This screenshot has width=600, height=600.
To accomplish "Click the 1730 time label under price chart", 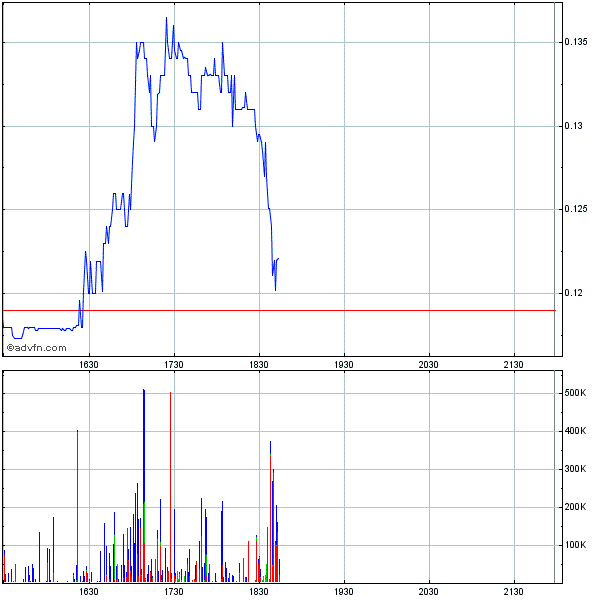I will (x=174, y=365).
